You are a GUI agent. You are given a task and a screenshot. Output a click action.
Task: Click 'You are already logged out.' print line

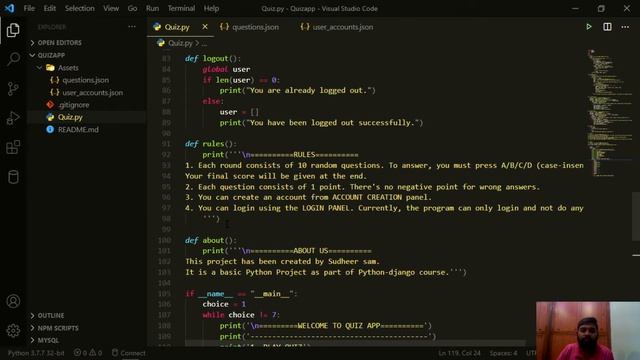point(298,90)
